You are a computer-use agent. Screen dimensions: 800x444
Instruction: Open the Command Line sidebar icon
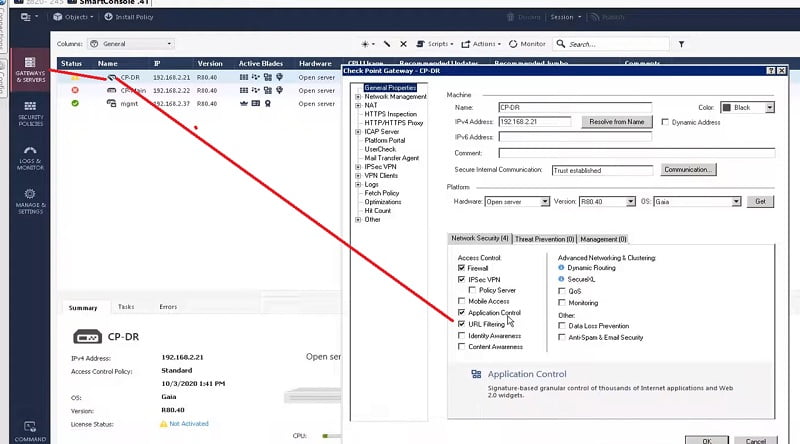point(30,431)
